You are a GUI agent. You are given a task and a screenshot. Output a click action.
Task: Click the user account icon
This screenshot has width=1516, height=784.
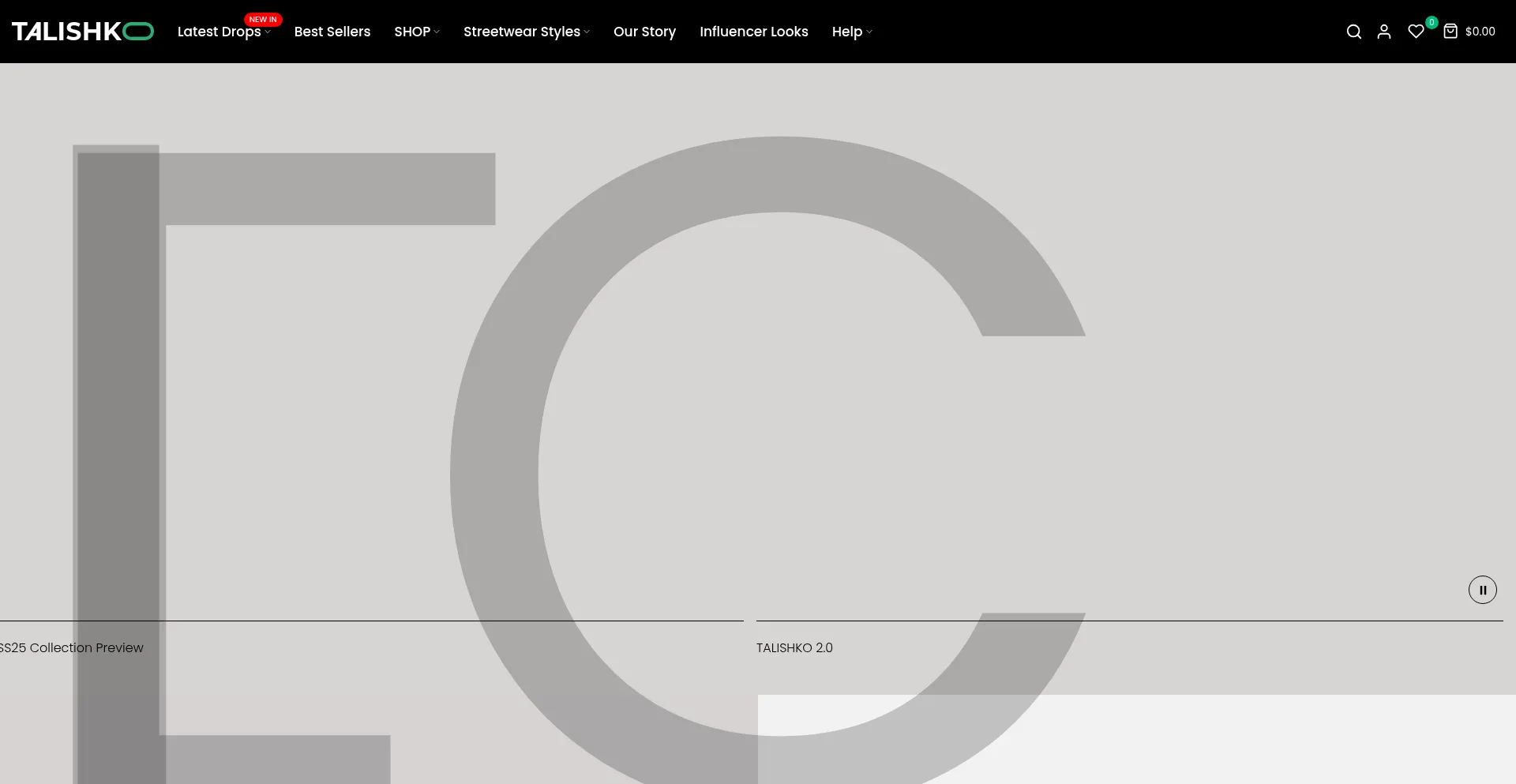[x=1383, y=32]
